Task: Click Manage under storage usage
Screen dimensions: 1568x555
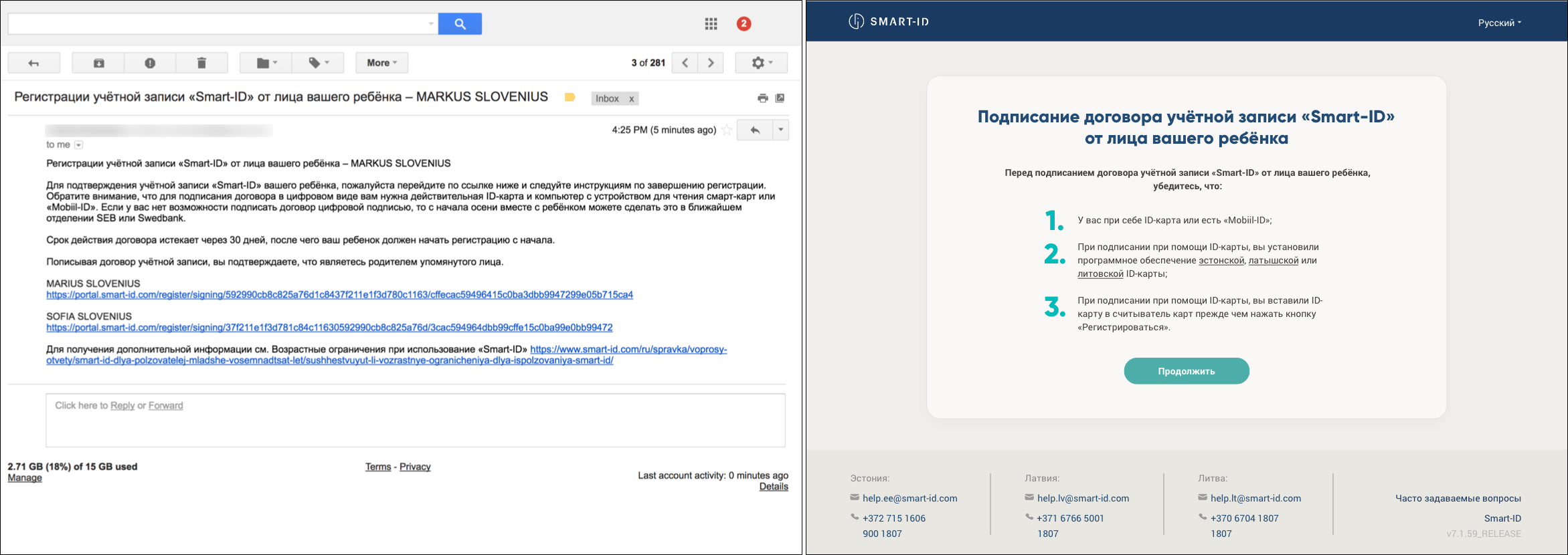Action: tap(25, 477)
